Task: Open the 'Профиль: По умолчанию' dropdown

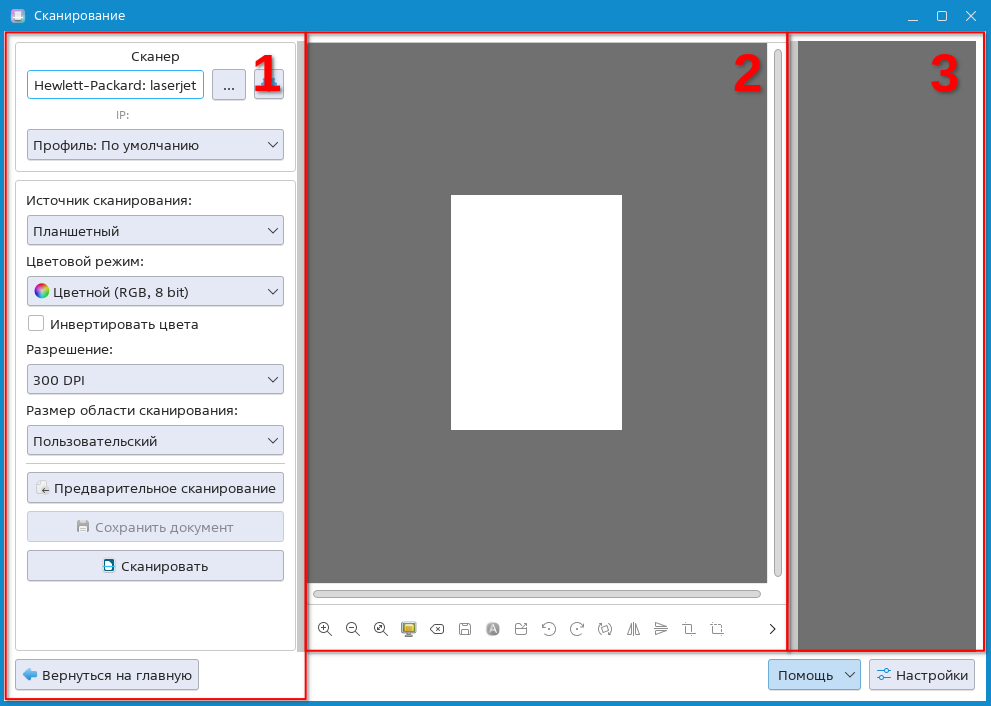Action: coord(155,145)
